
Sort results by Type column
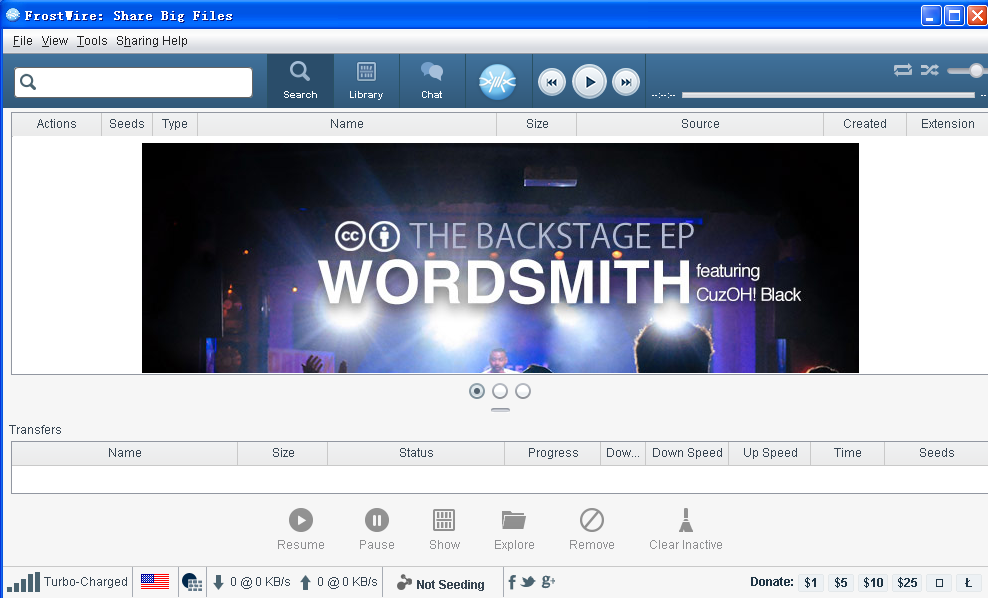175,124
